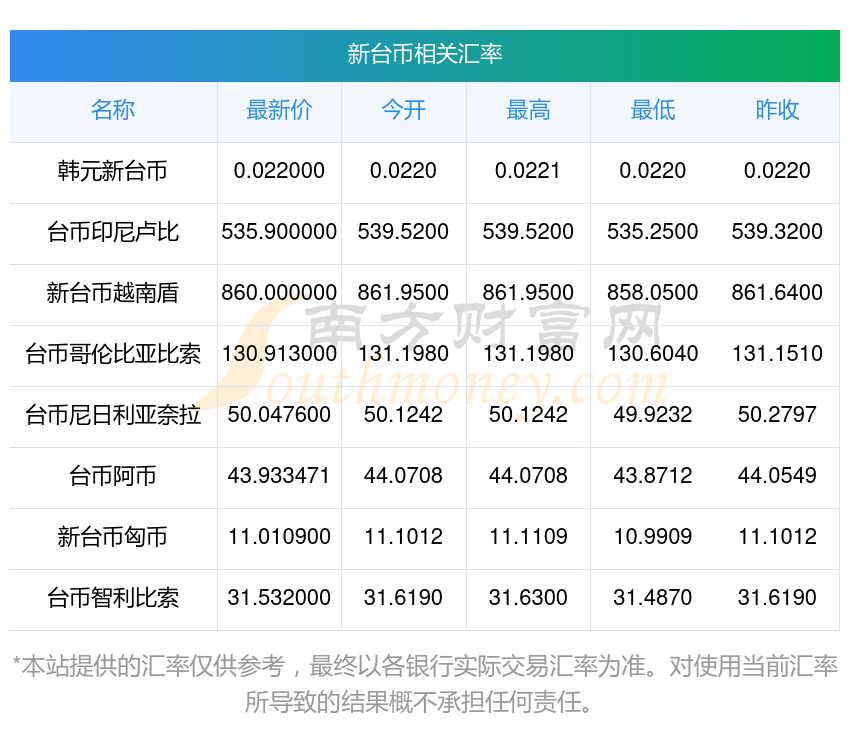Click the low value 10.9909
Screen dimensions: 850x733
pyautogui.click(x=653, y=537)
